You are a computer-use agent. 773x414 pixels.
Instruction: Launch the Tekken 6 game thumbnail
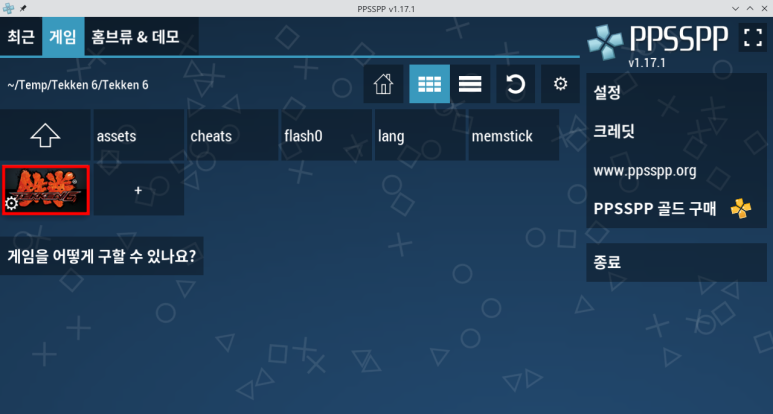[x=46, y=190]
